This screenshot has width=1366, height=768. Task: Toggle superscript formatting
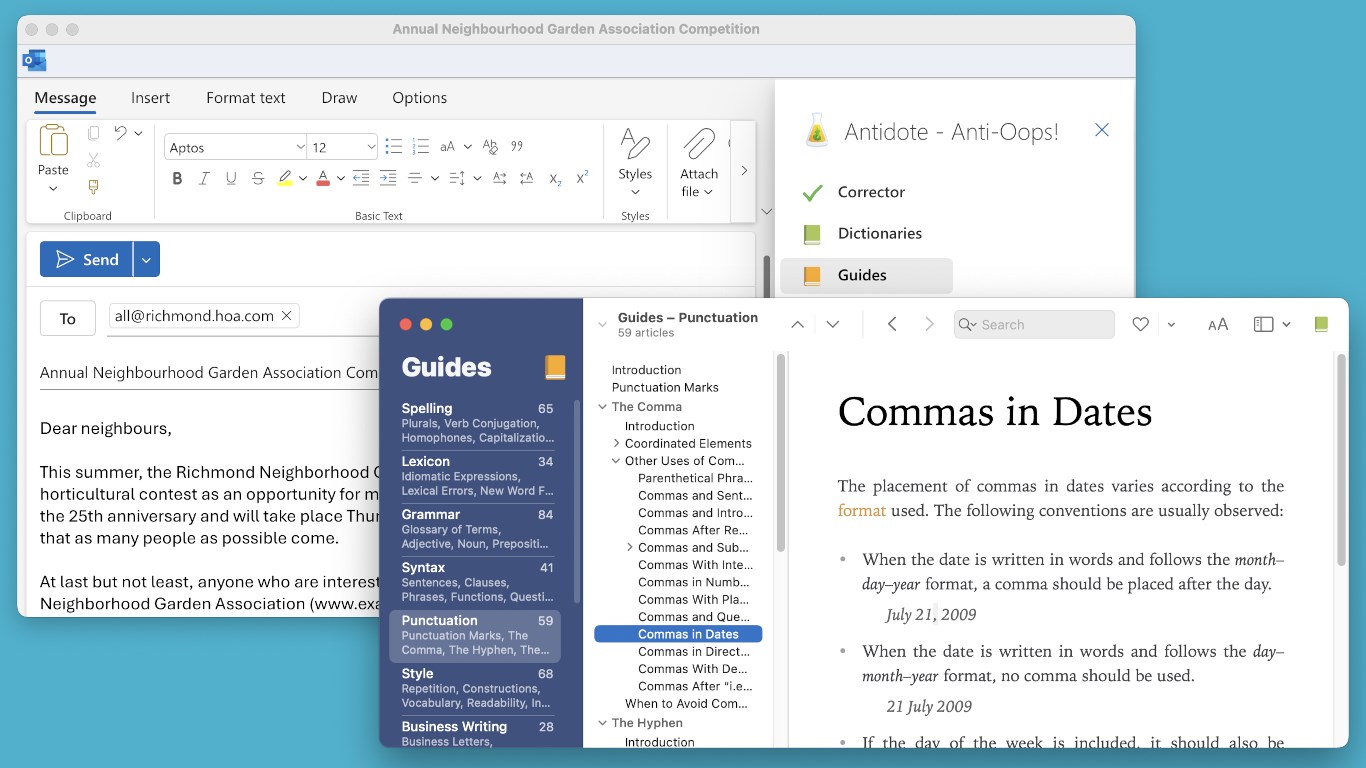tap(582, 177)
